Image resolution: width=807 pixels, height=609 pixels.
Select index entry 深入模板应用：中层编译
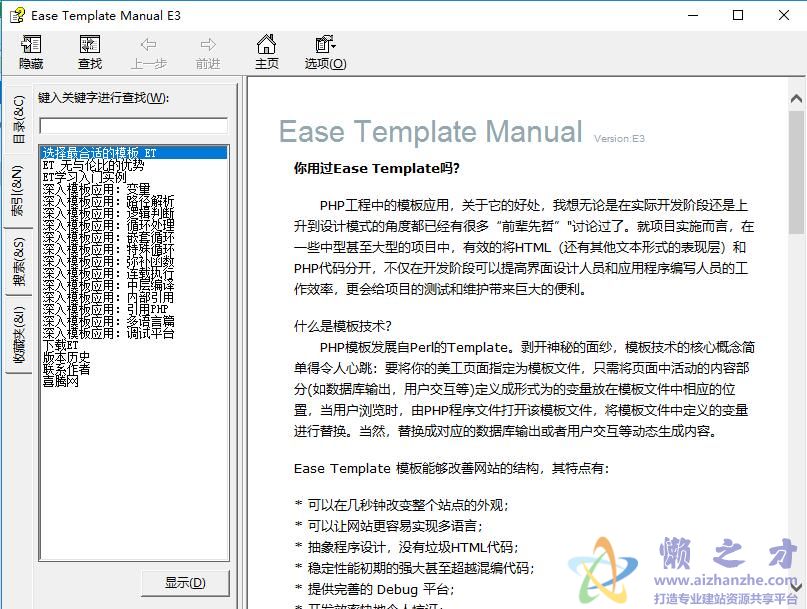108,285
